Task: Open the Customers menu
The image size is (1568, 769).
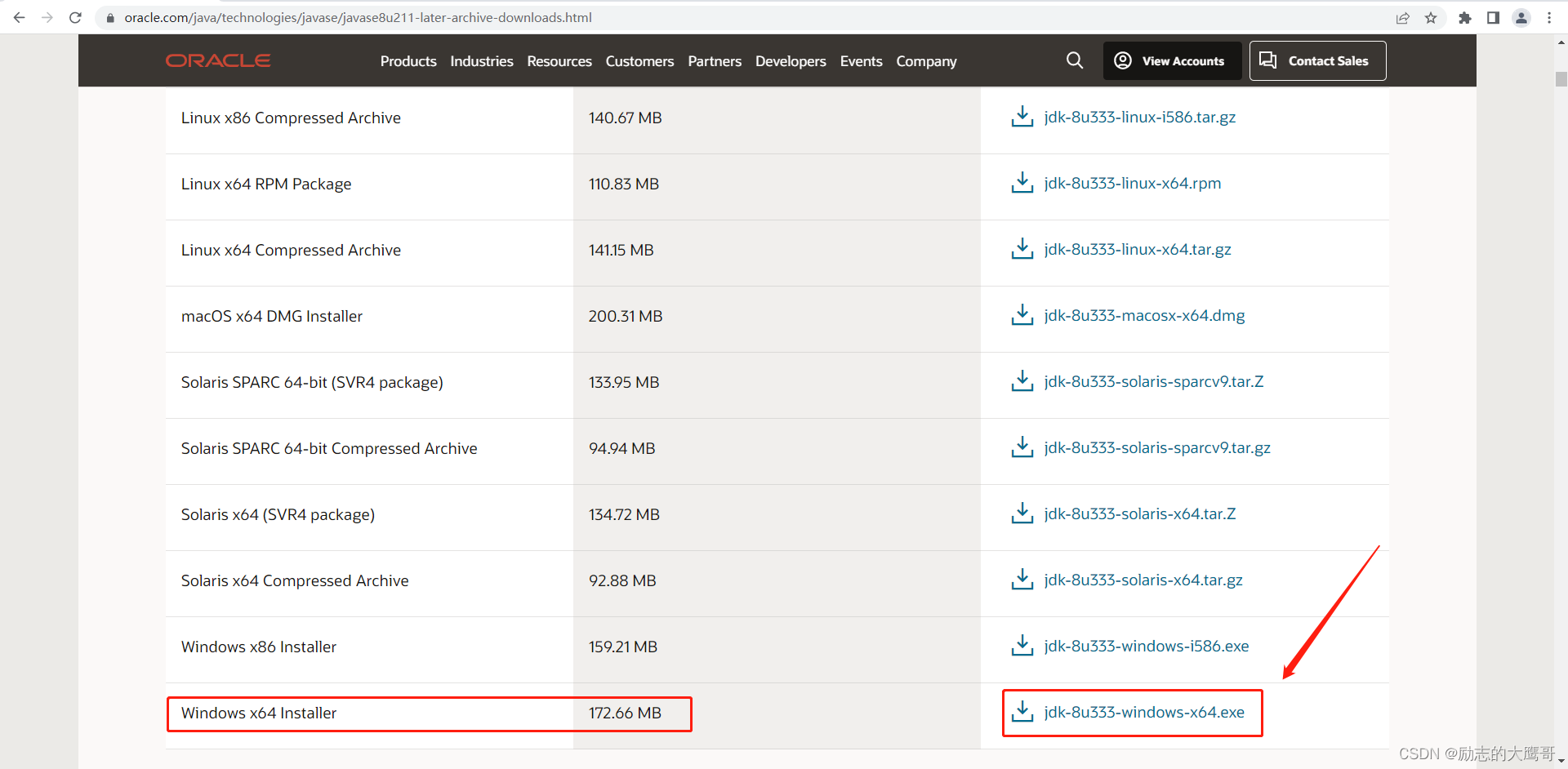Action: 639,61
